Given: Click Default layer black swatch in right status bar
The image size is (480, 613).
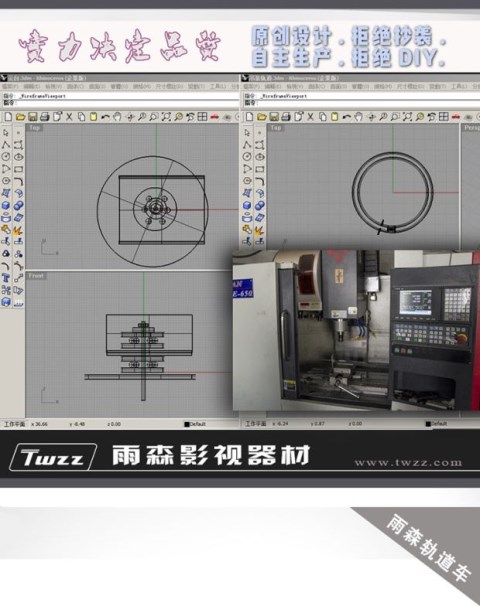Looking at the screenshot, I should (x=428, y=424).
